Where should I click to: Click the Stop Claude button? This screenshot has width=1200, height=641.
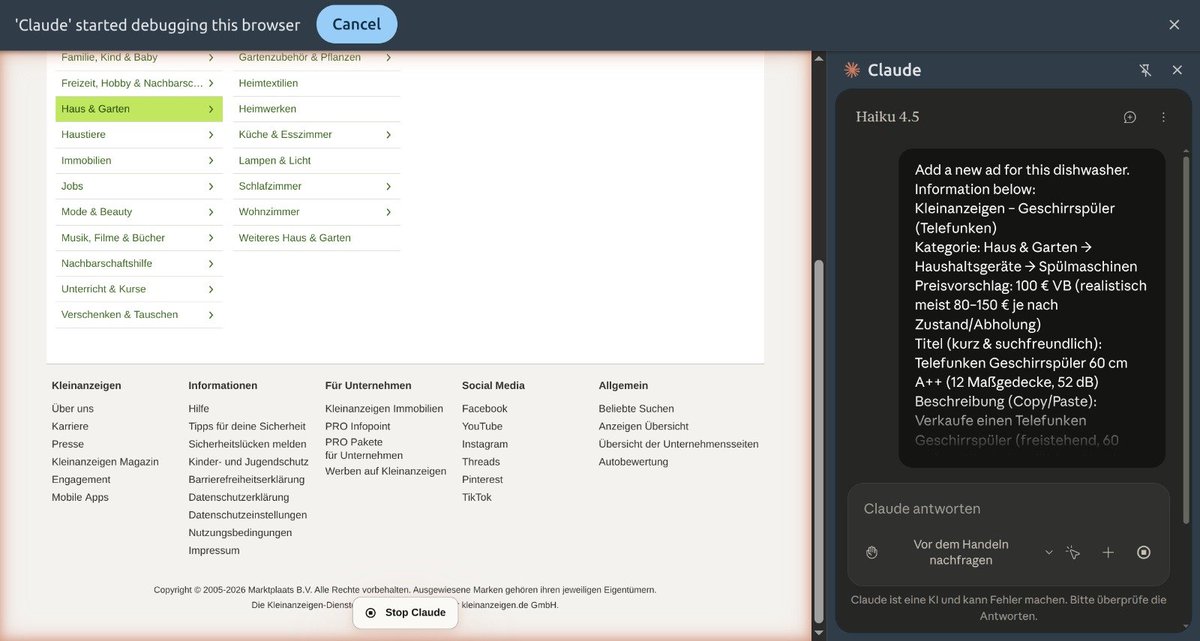[x=405, y=612]
